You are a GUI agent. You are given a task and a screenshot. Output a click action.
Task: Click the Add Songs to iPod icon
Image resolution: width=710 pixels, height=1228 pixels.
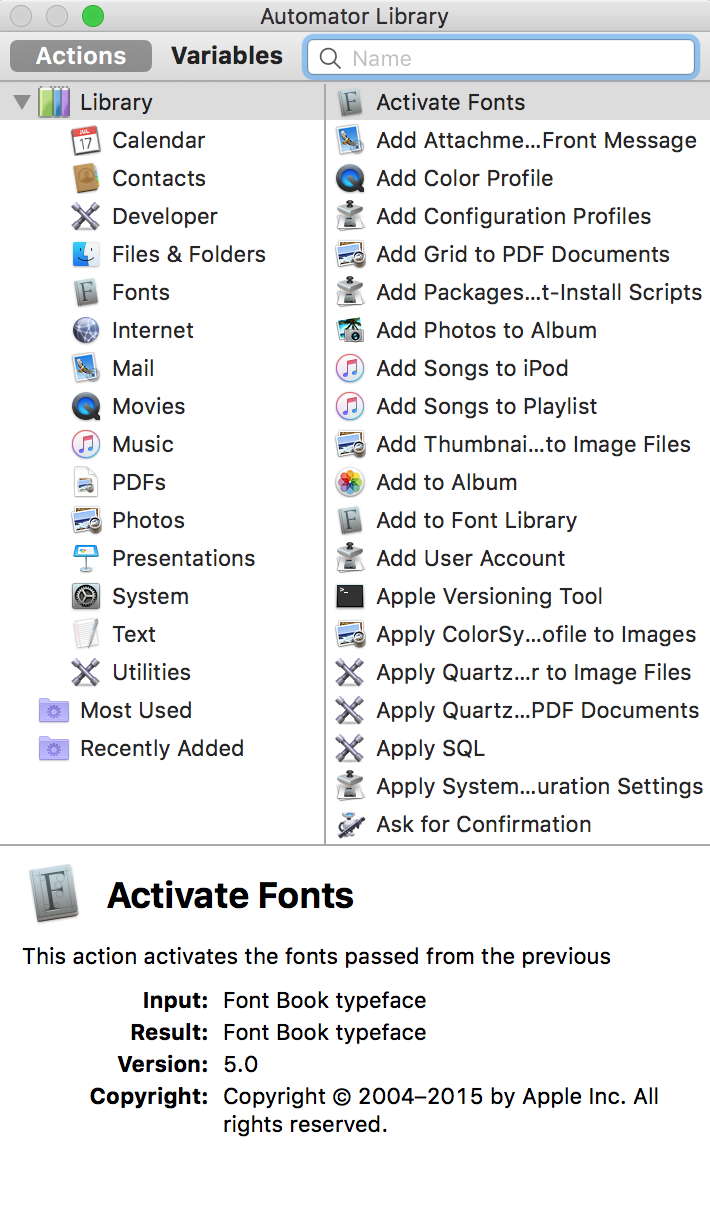(350, 368)
